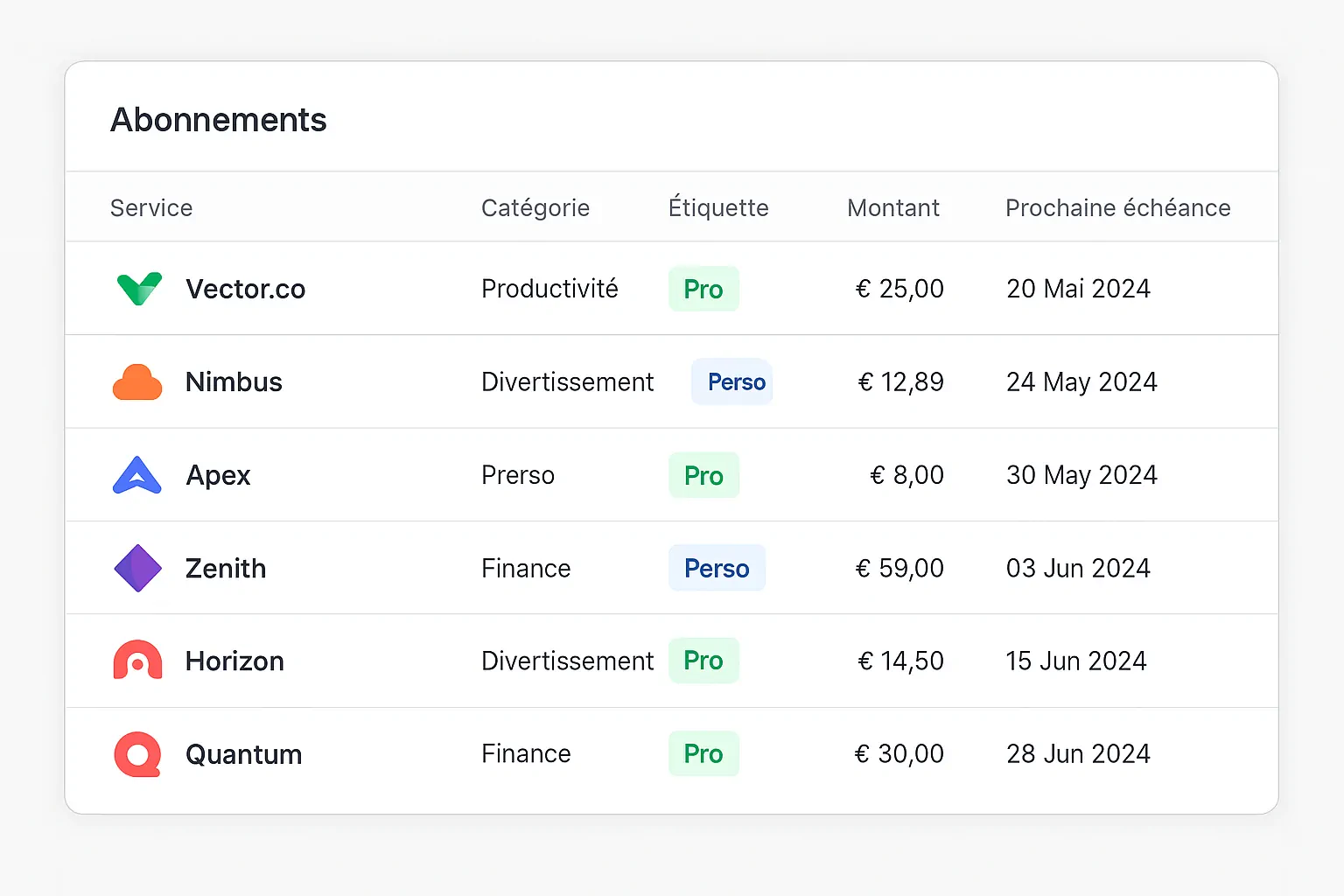Viewport: 1344px width, 896px height.
Task: Click the 24 May 2024 date
Action: click(1081, 382)
